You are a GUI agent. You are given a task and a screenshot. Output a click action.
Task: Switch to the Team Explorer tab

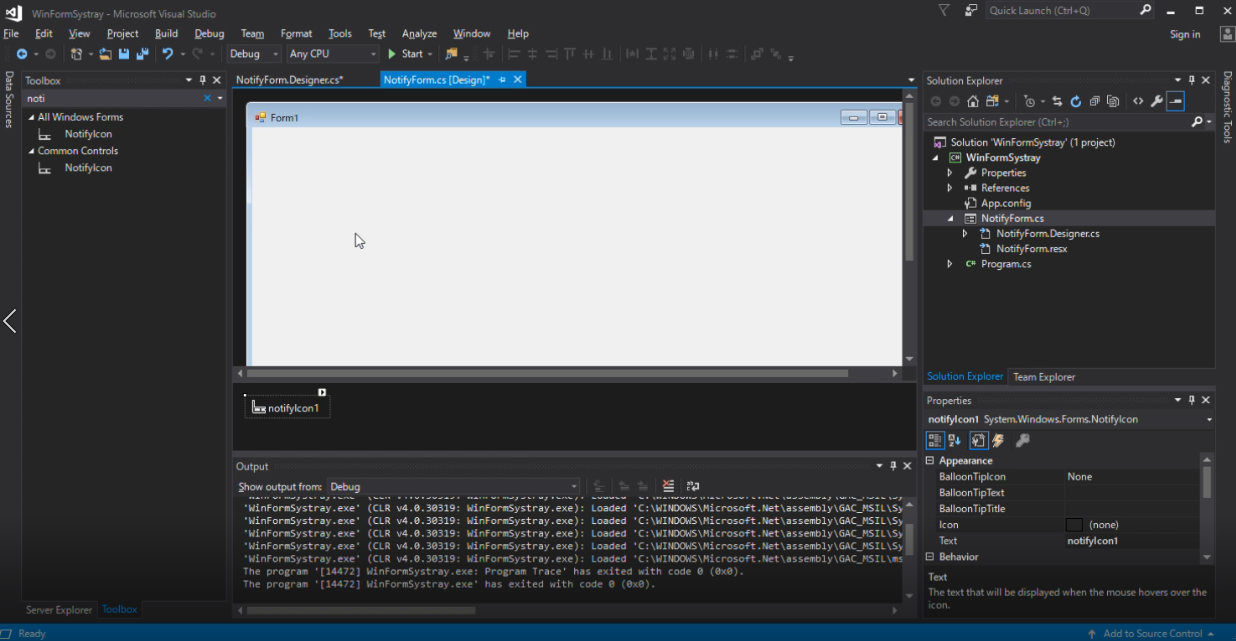pos(1044,377)
